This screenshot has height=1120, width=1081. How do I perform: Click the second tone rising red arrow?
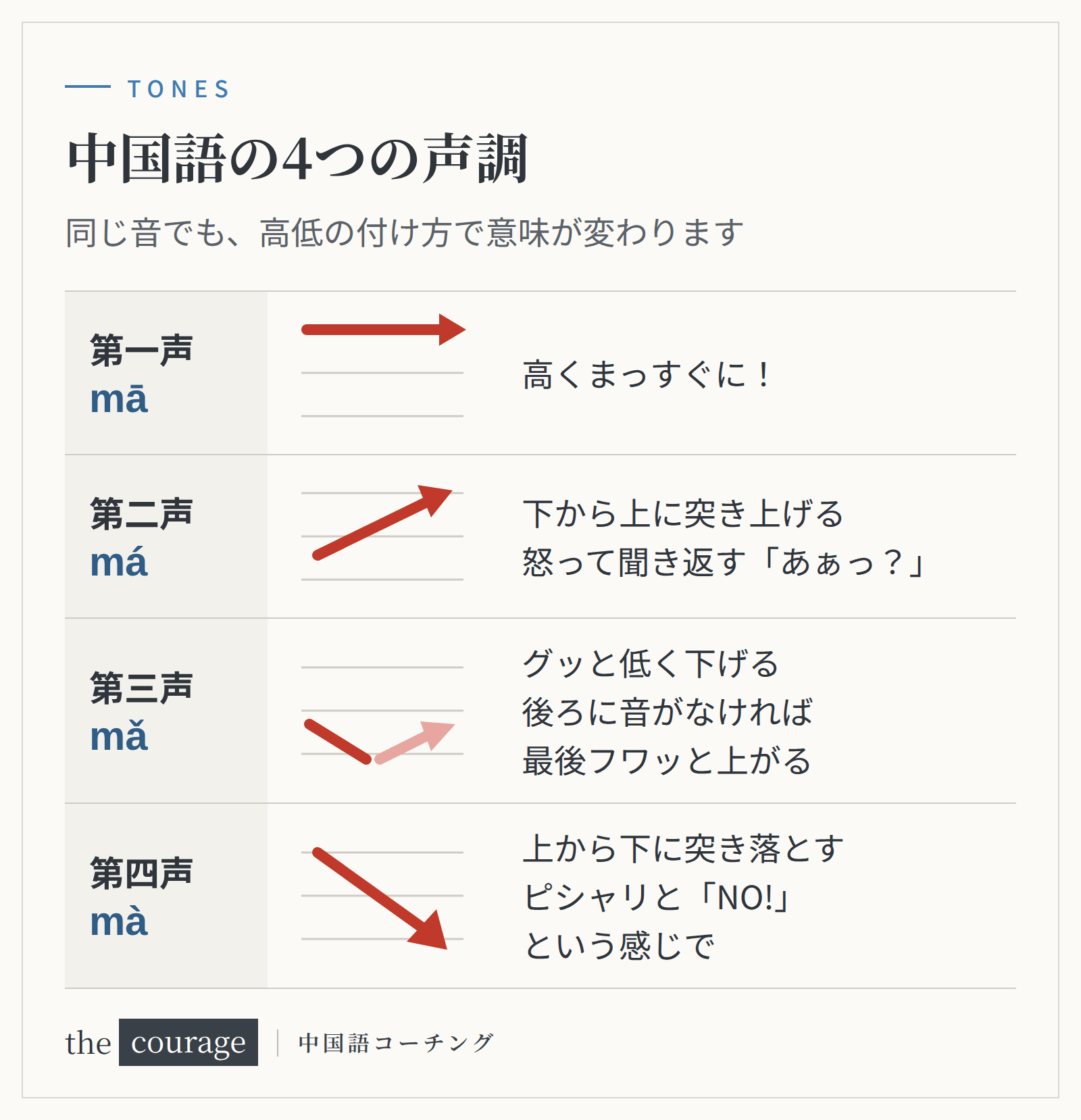[382, 523]
